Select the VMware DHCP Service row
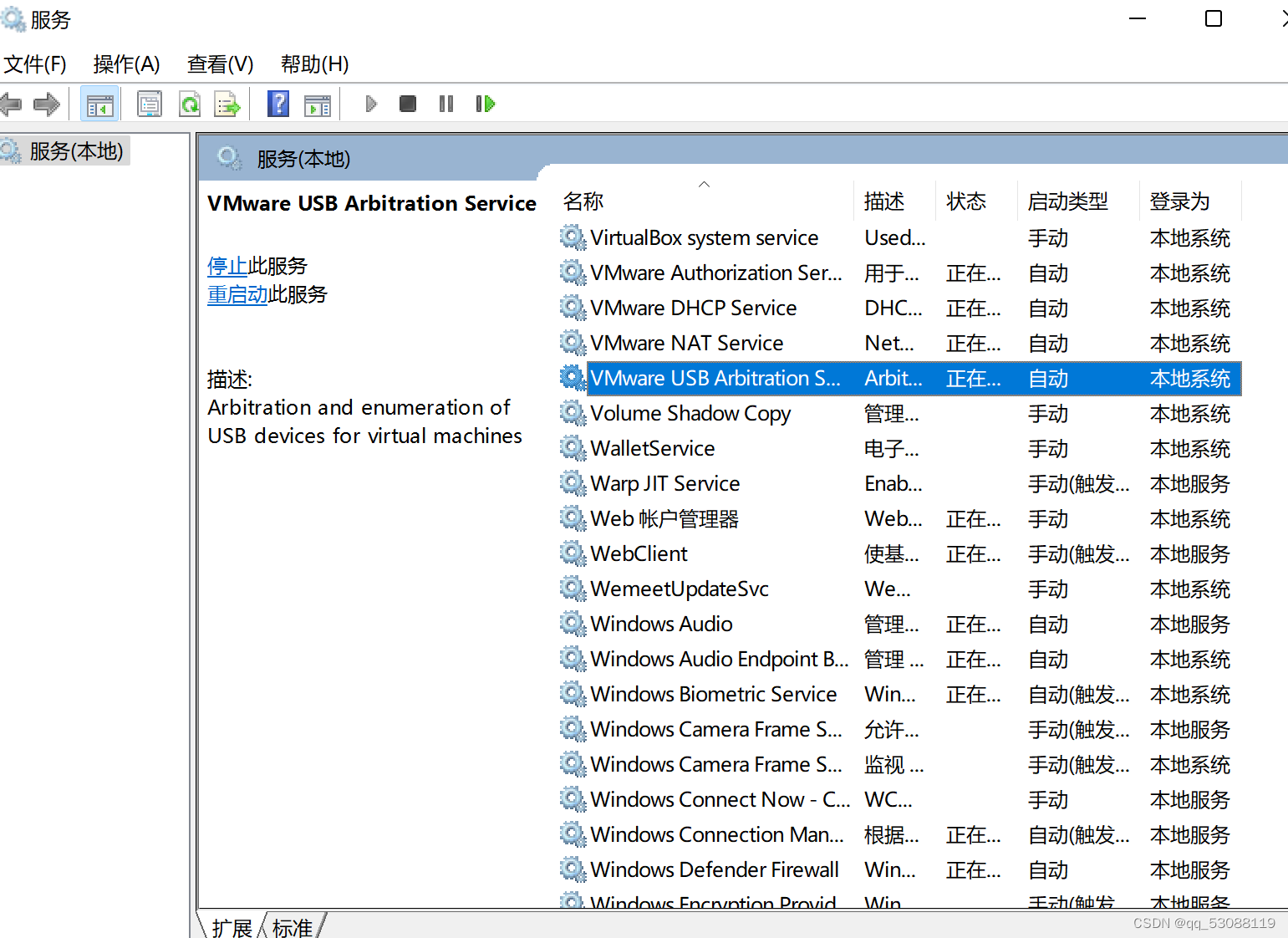 [900, 308]
